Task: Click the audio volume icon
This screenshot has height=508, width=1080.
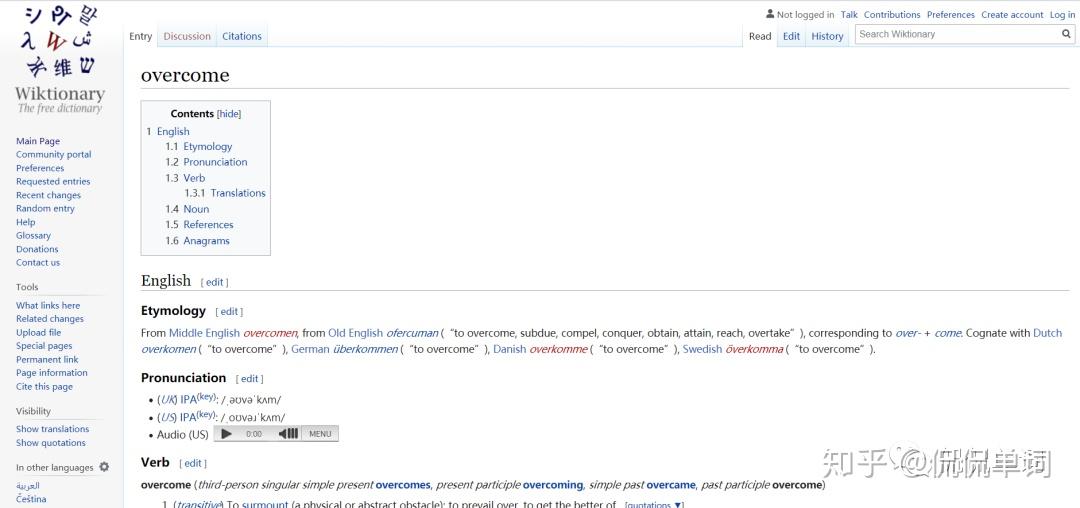Action: [x=288, y=434]
